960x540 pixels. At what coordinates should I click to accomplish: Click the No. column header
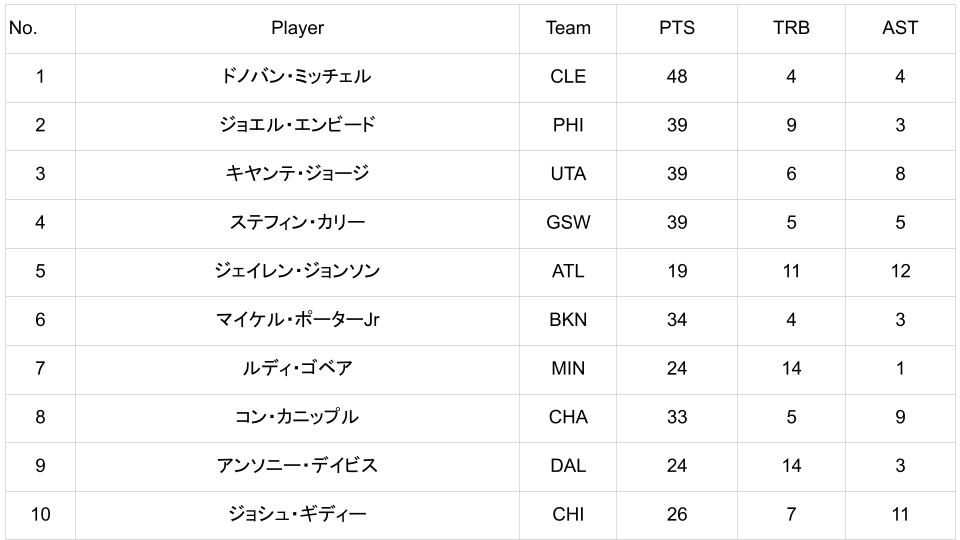(x=23, y=28)
